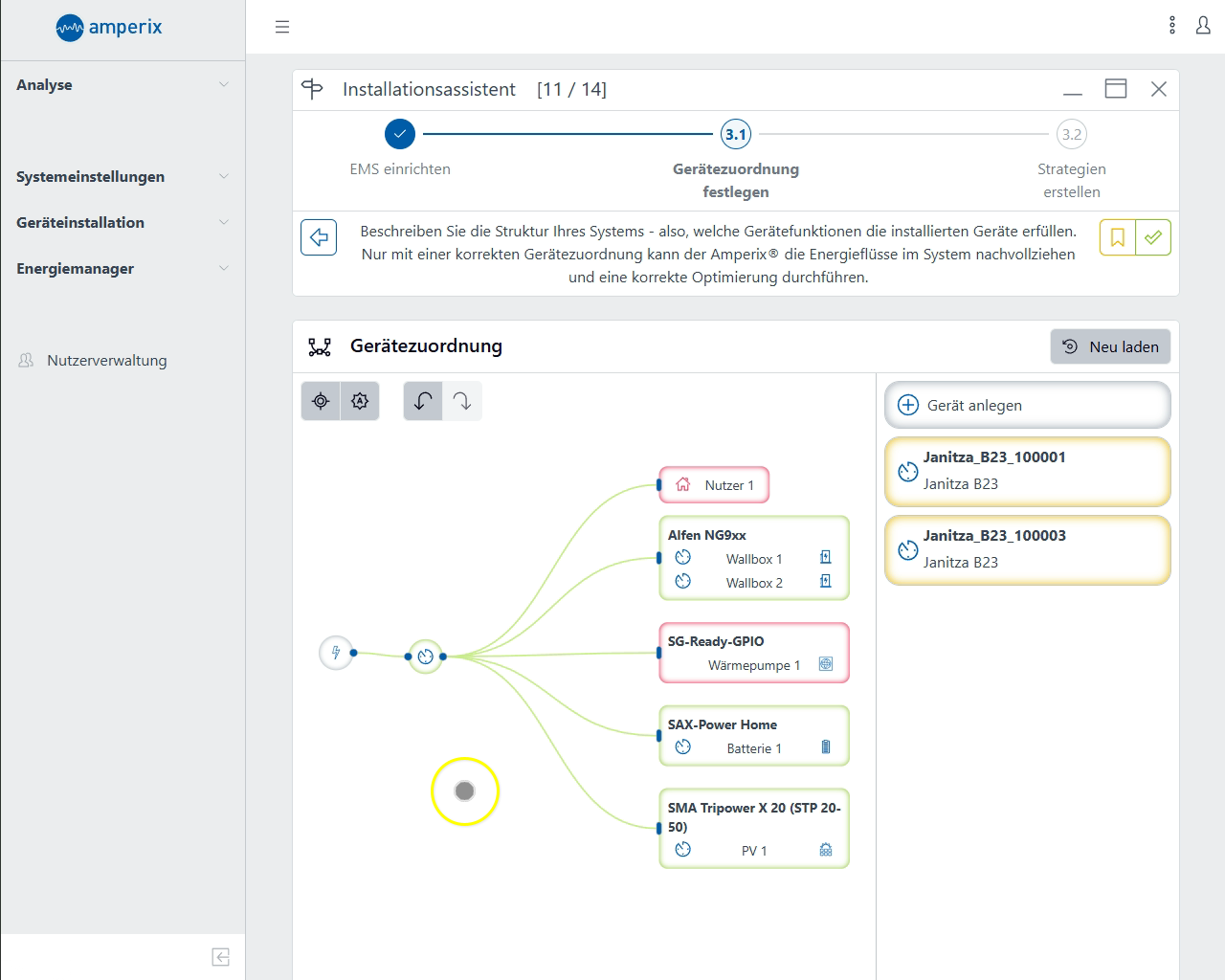Expand the Systemeinstellungen menu

pyautogui.click(x=122, y=176)
